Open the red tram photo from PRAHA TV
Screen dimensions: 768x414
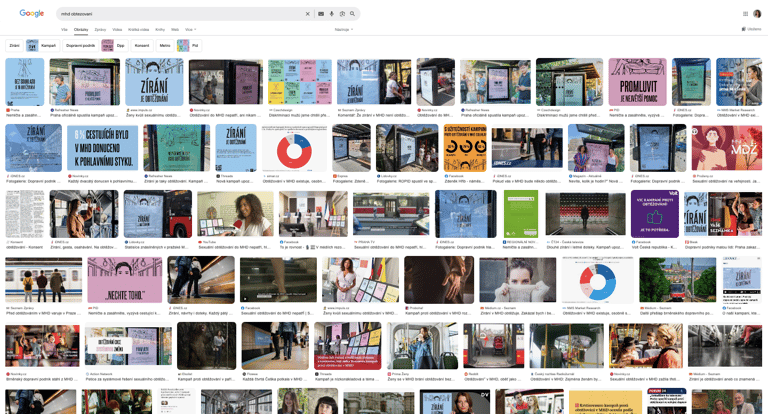391,214
